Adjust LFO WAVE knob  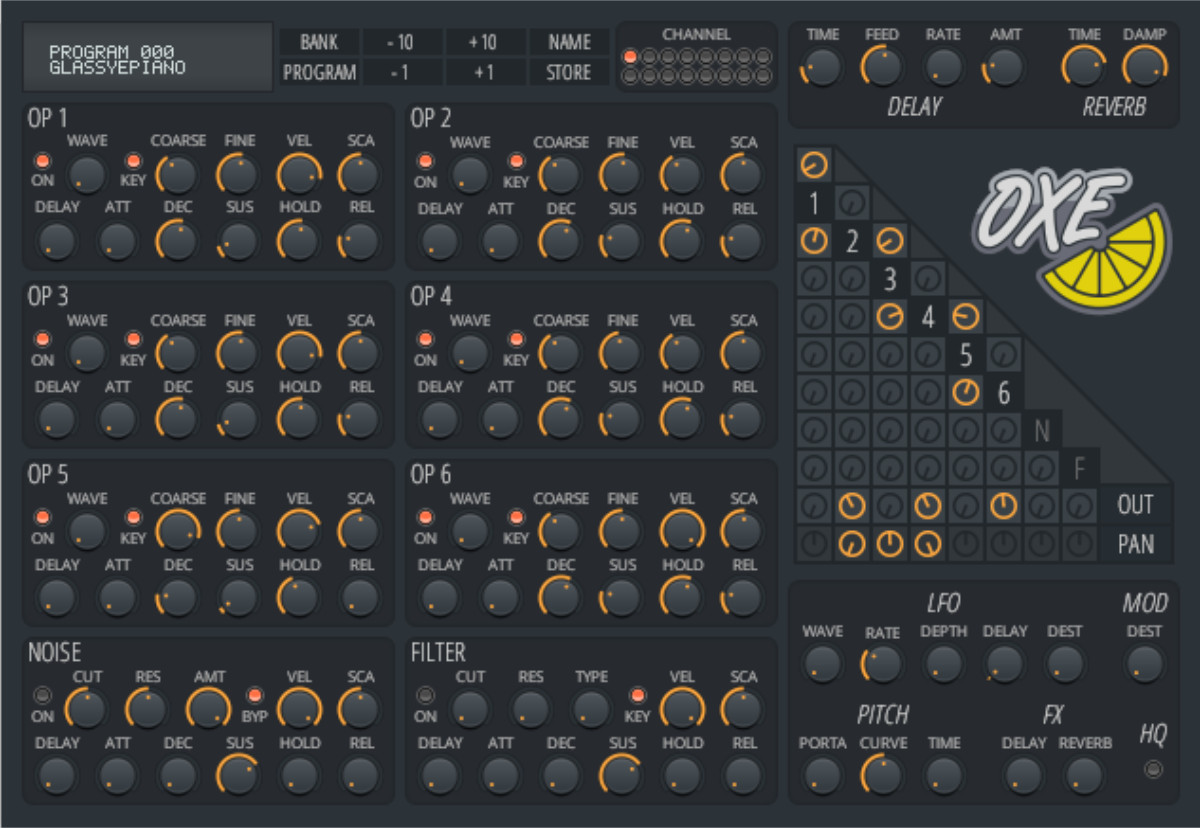point(822,664)
